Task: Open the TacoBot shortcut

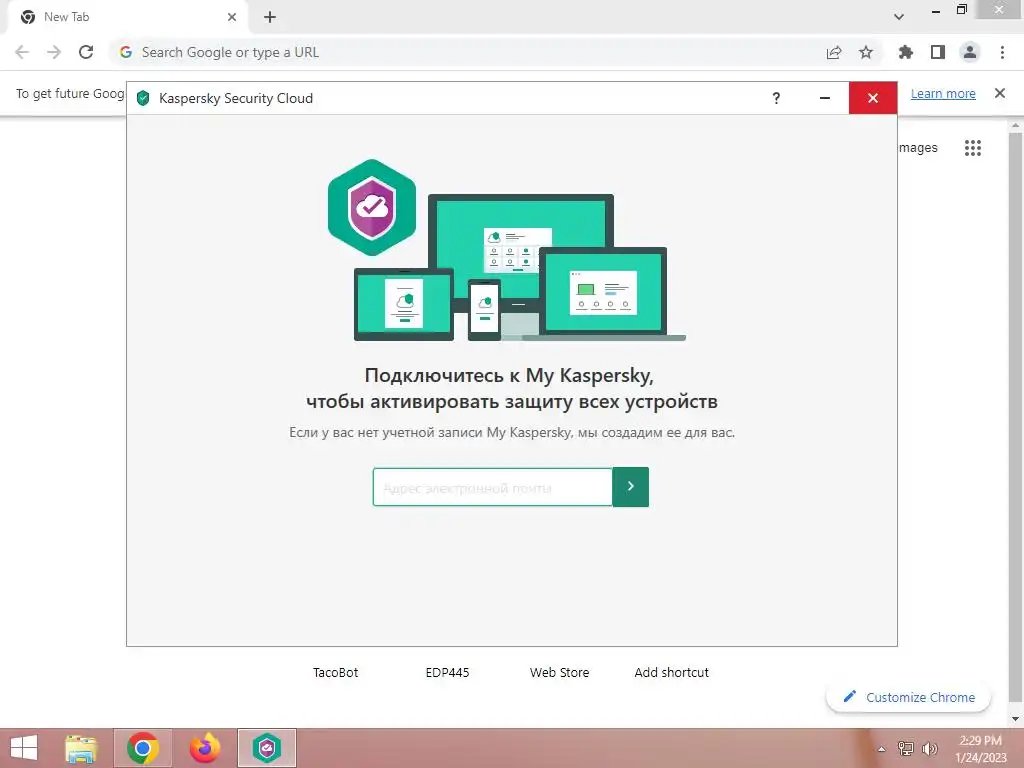Action: 336,672
